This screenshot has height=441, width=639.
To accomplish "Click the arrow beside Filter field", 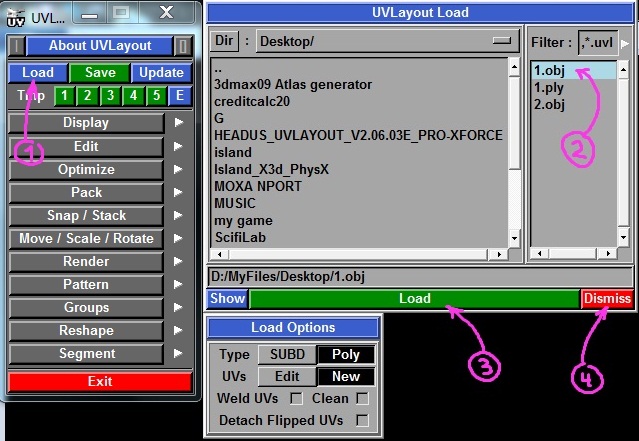I will 626,42.
